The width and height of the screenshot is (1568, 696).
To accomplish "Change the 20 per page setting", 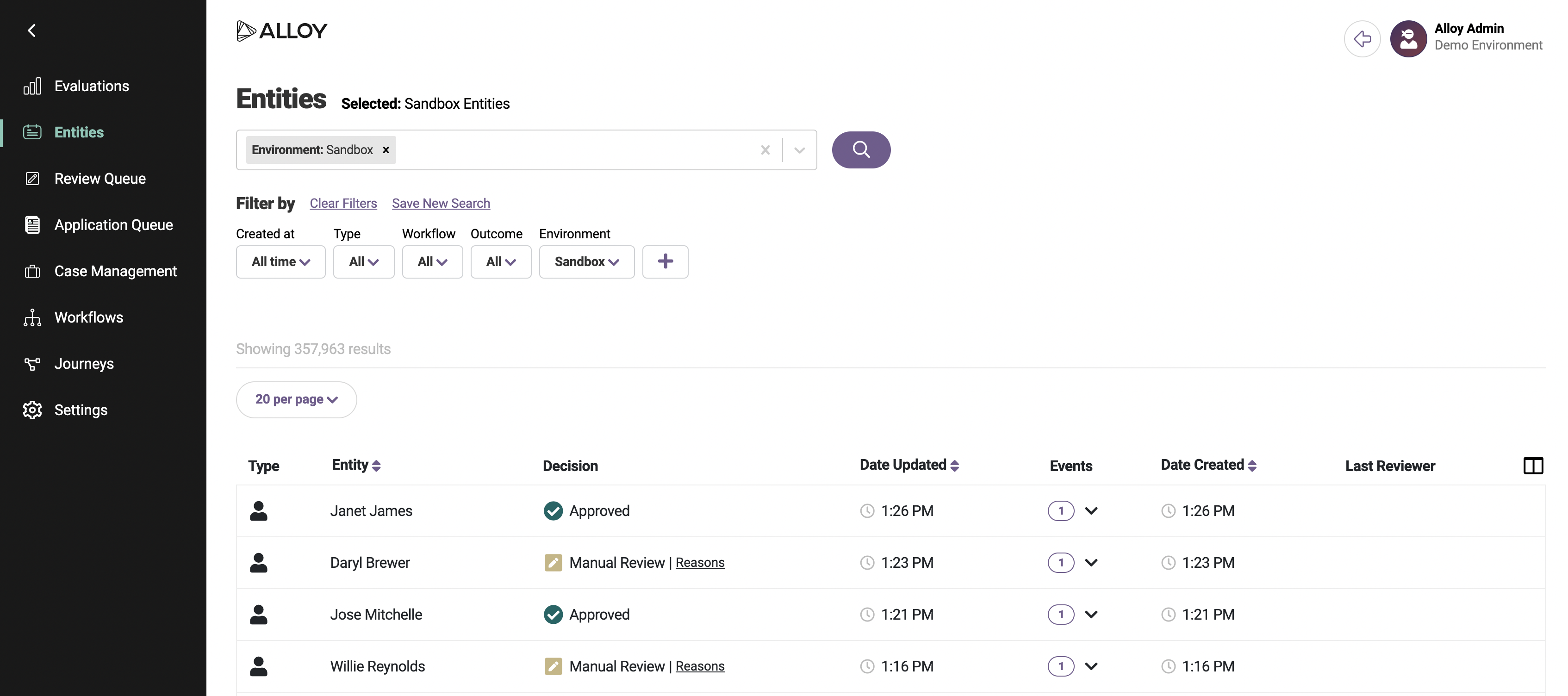I will coord(297,400).
